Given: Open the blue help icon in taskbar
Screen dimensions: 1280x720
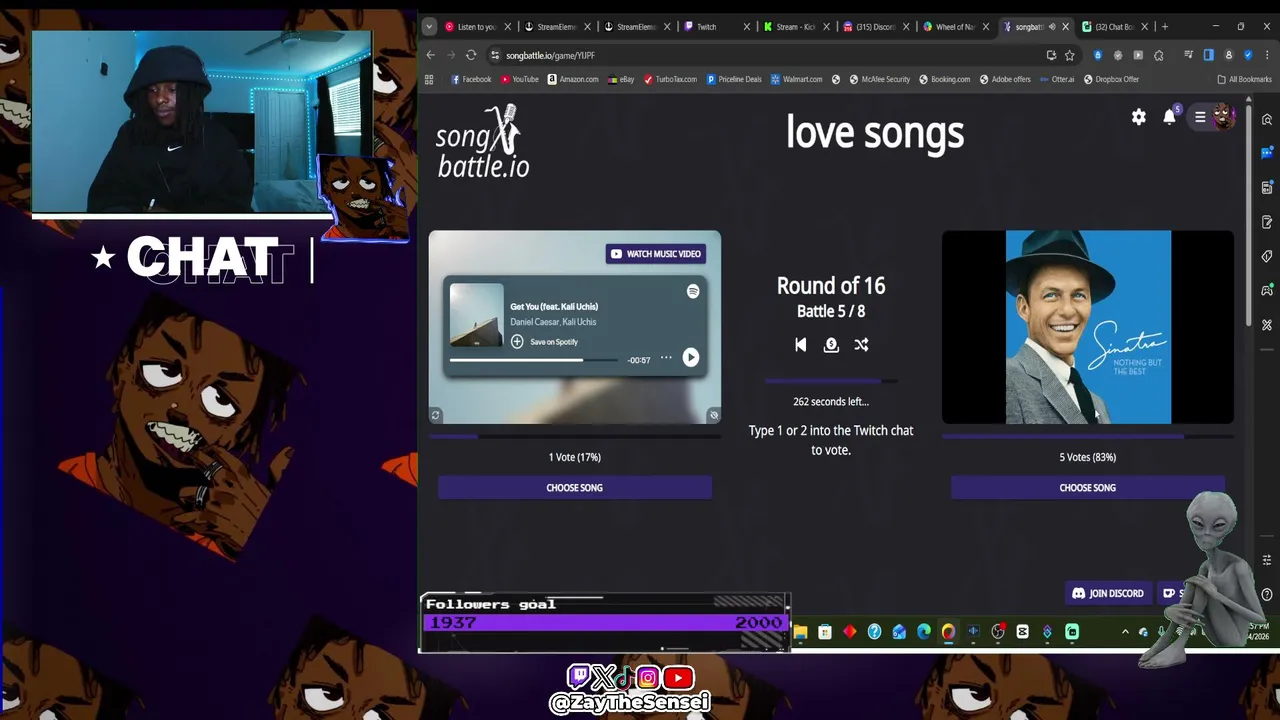Looking at the screenshot, I should coord(874,632).
